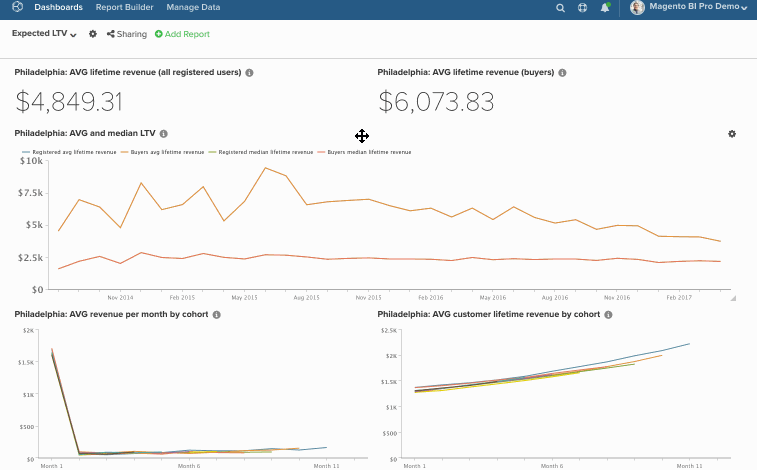Screen dimensions: 757x470
Task: Show info for AVG lifetime revenue (buyers)
Action: (563, 73)
